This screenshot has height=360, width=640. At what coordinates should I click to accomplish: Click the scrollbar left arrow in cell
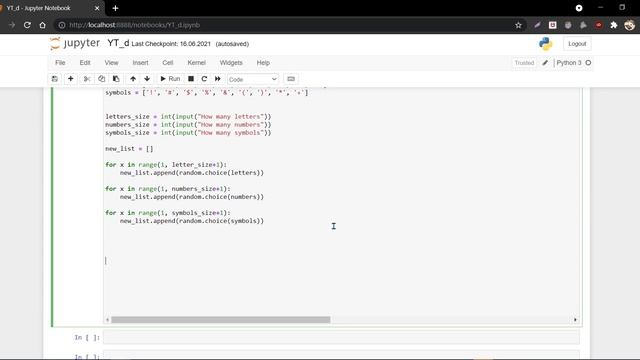(x=107, y=320)
